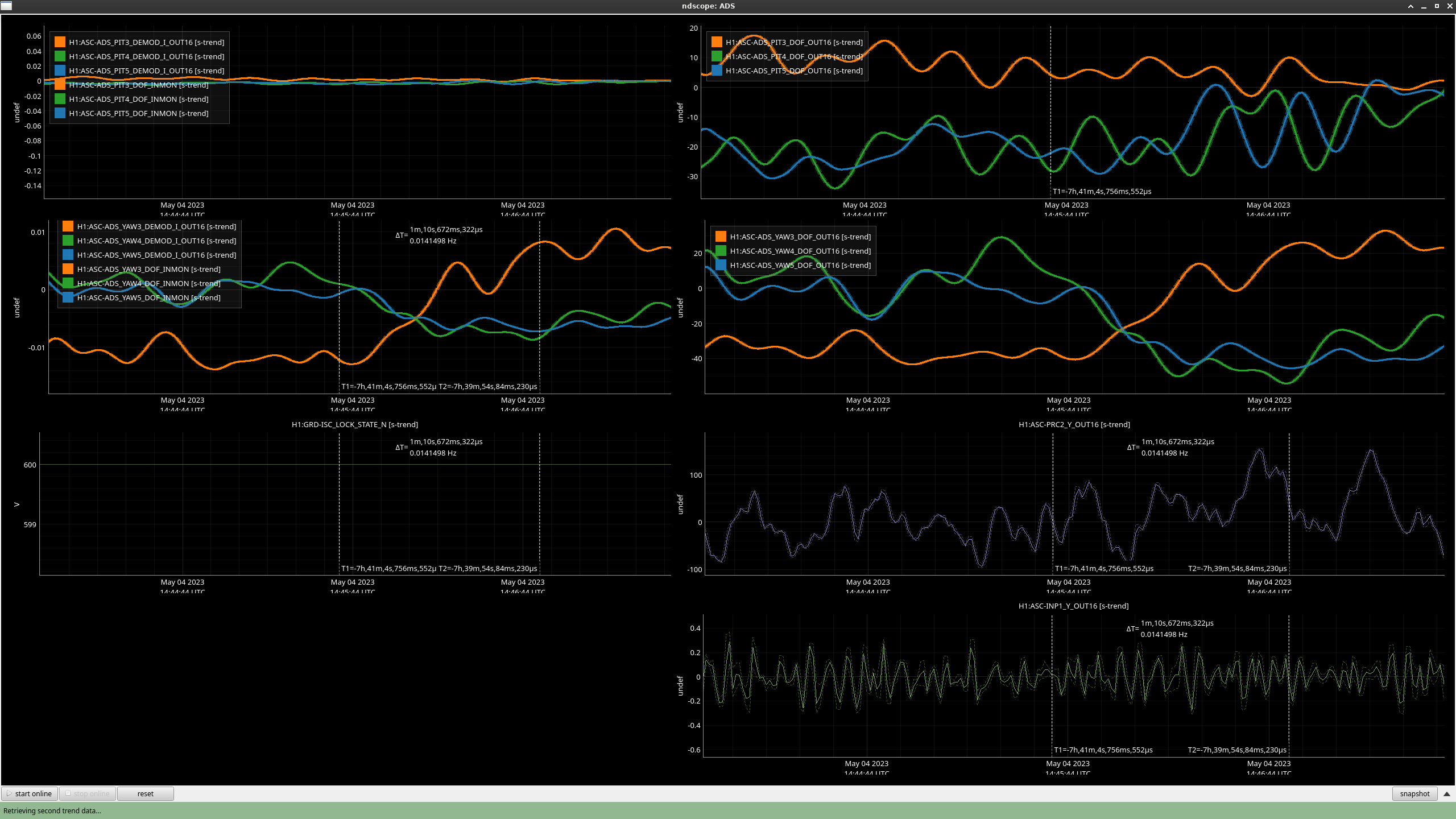Click green swatch for PIT4_DOF_INMON legend
Viewport: 1456px width, 819px height.
[x=60, y=99]
